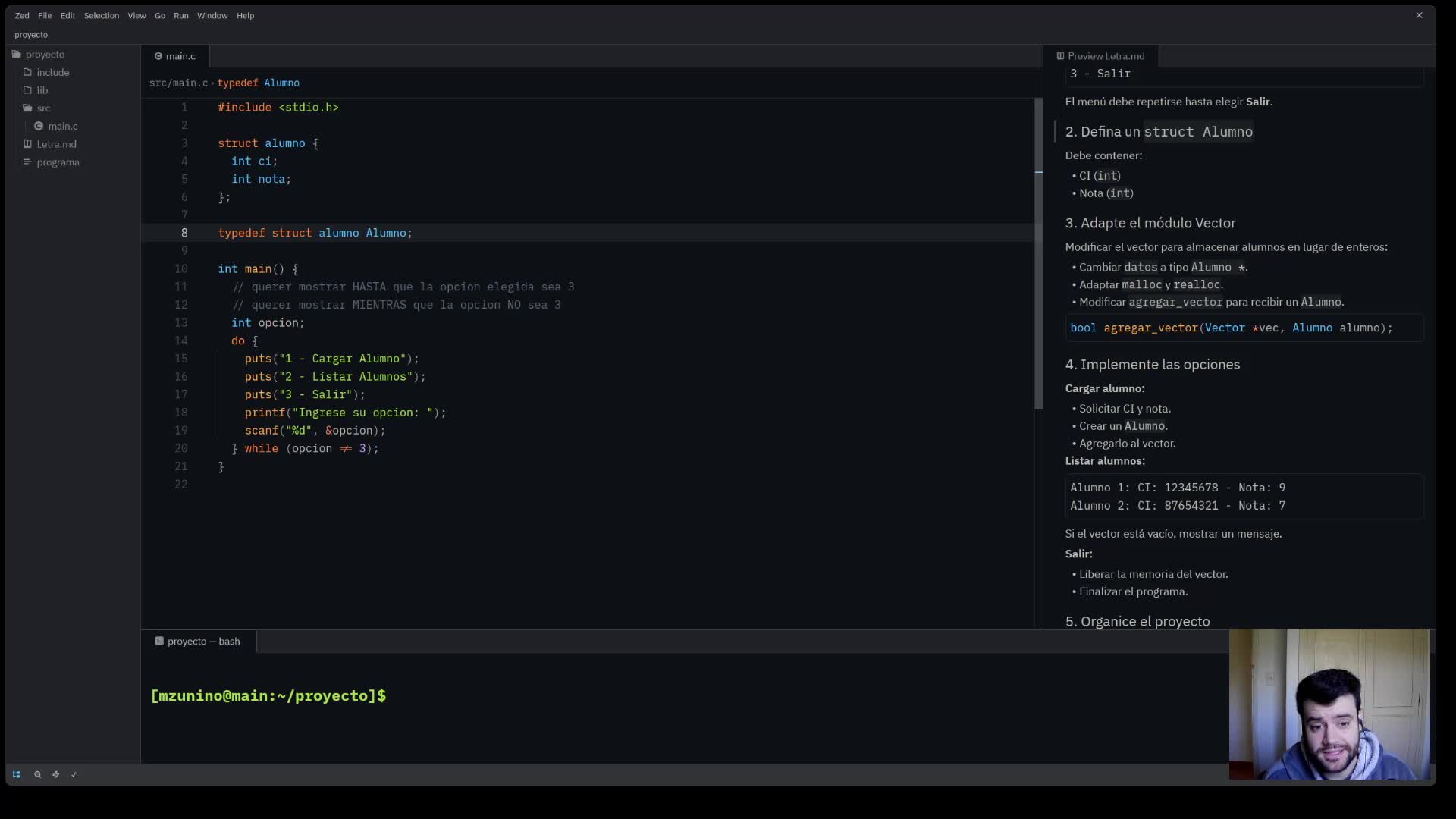Collapse the proyecto root folder
Viewport: 1456px width, 819px height.
pos(45,54)
